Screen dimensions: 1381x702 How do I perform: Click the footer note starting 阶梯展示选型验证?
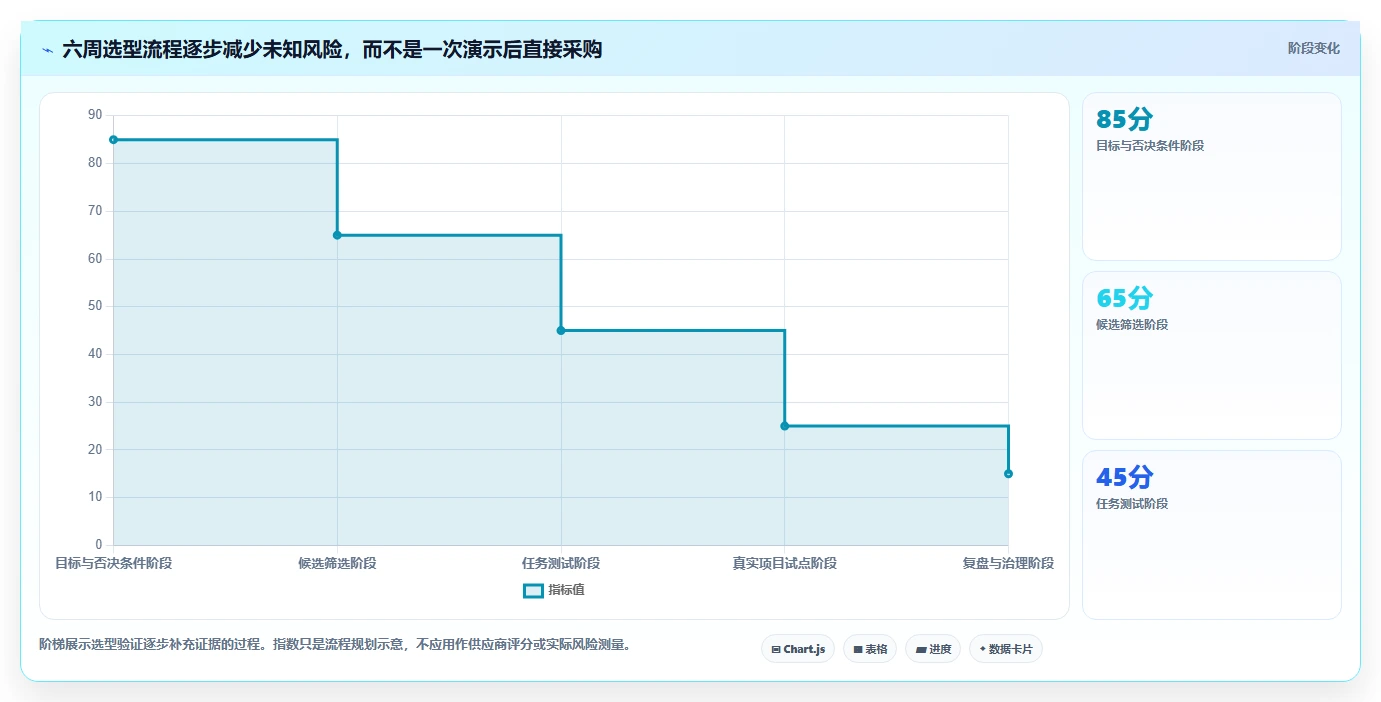[x=335, y=645]
